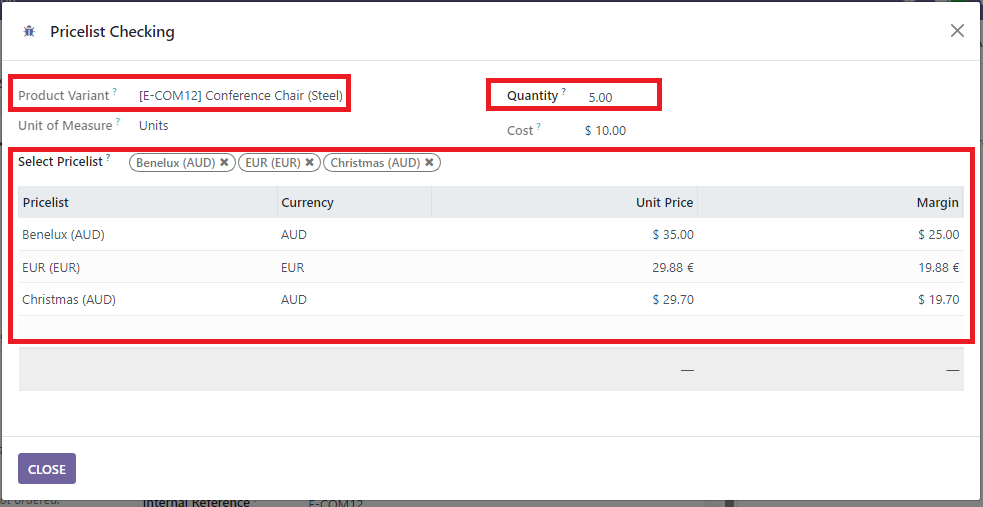Viewport: 983px width, 507px height.
Task: Remove the Benelux (AUD) pricelist tag
Action: coord(225,162)
